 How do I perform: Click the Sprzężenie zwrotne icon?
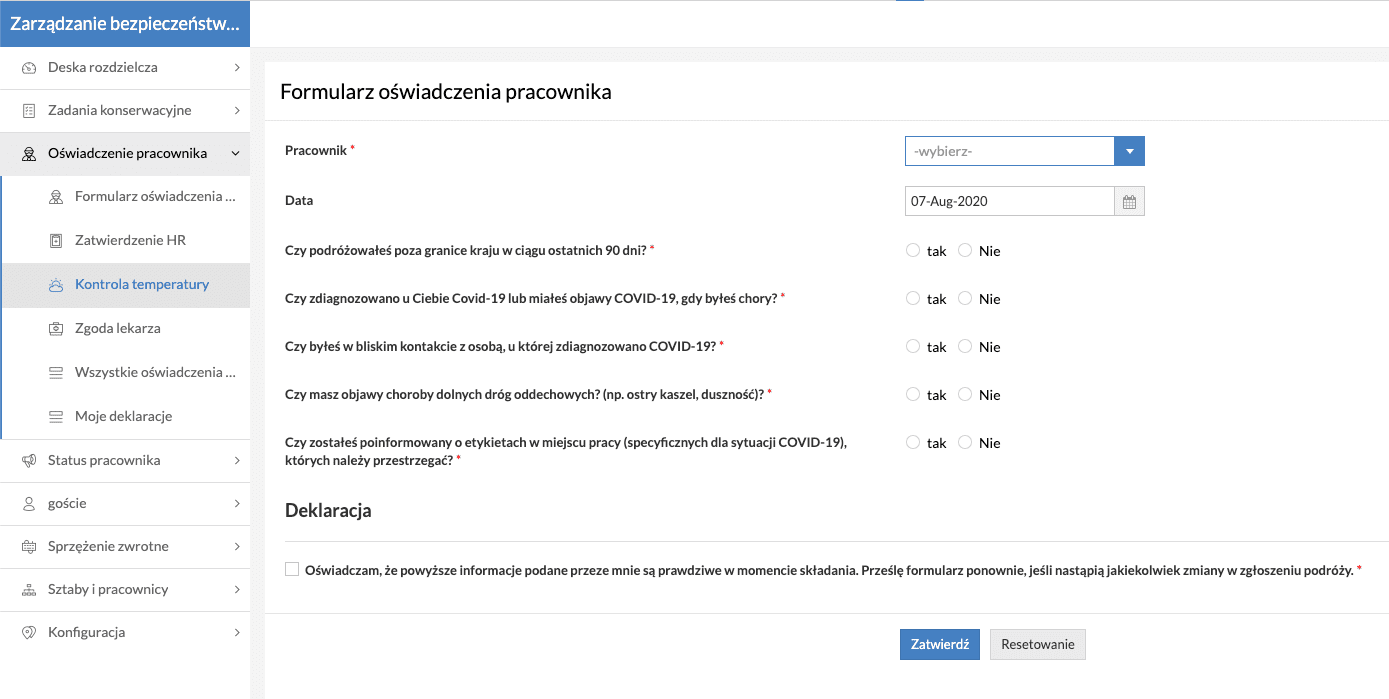pos(29,547)
